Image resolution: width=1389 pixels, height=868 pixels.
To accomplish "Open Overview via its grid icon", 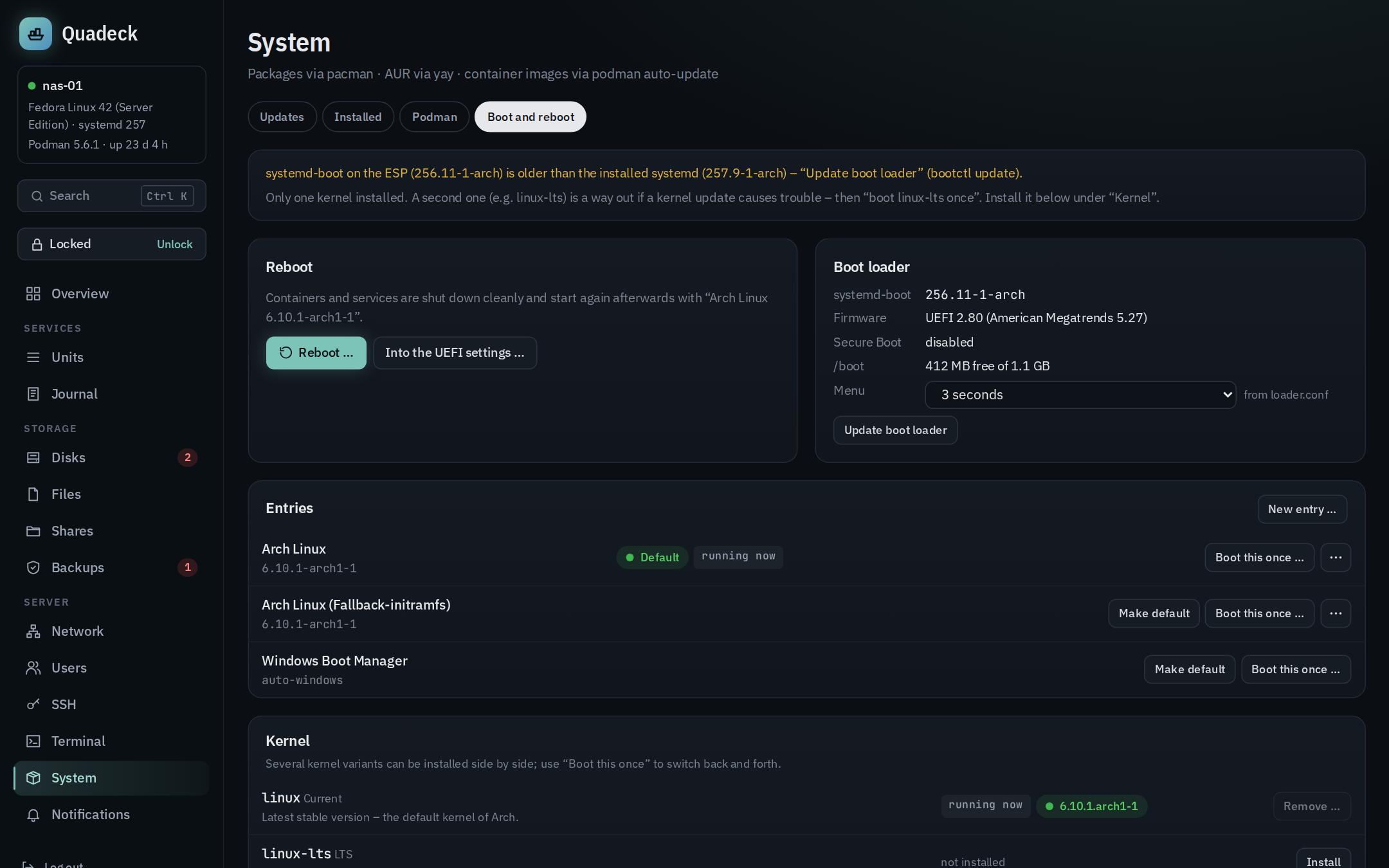I will click(33, 294).
